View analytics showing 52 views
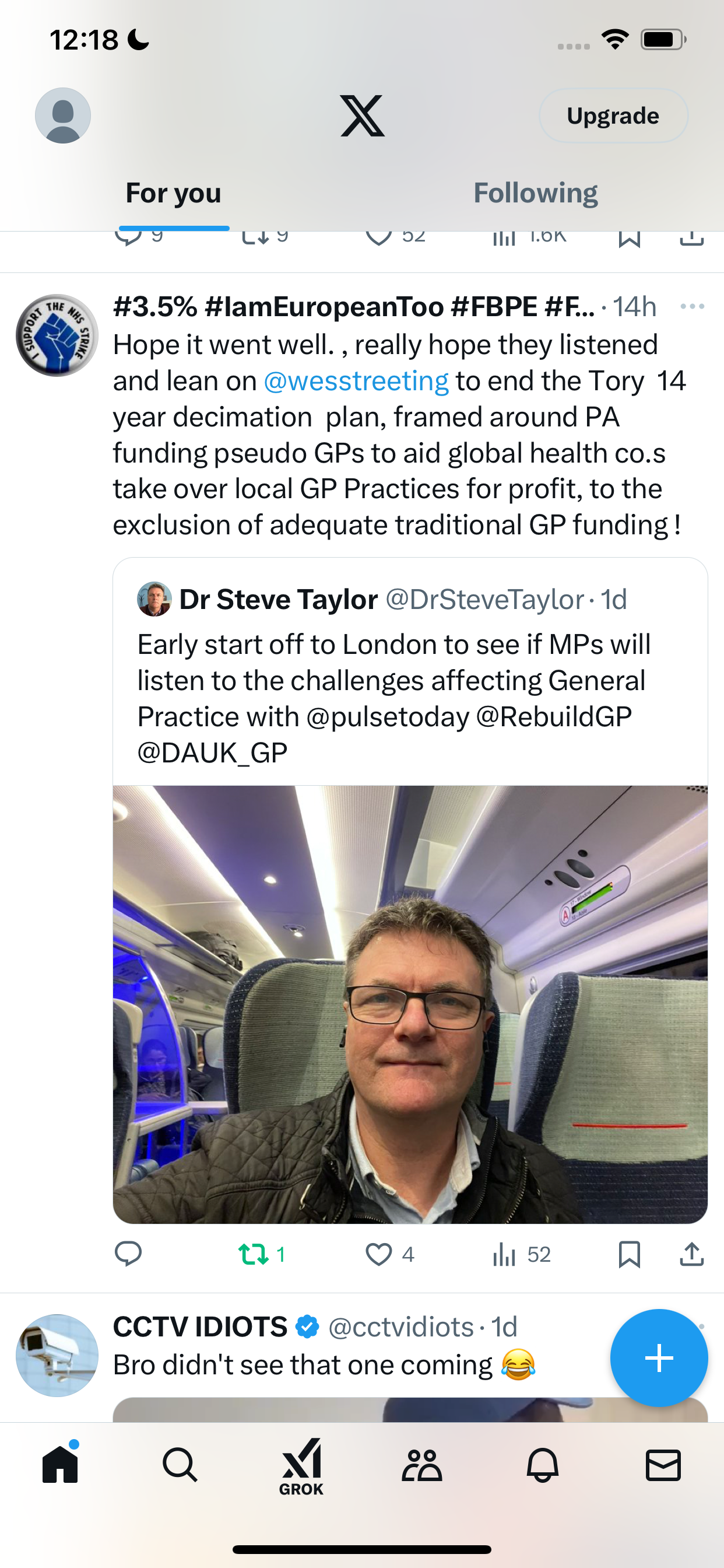The height and width of the screenshot is (1568, 724). [x=521, y=1255]
